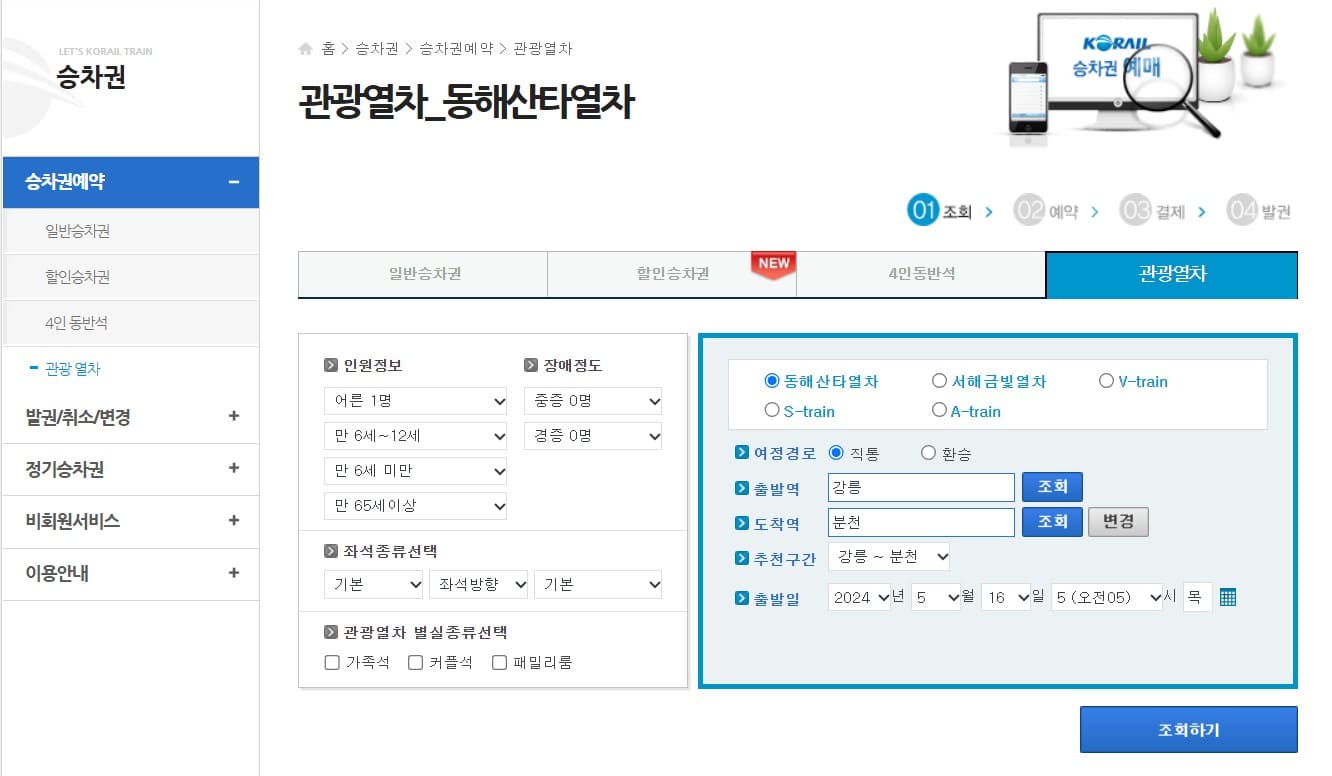Click the 변경 button next to arrival station
The height and width of the screenshot is (776, 1332).
point(1118,521)
